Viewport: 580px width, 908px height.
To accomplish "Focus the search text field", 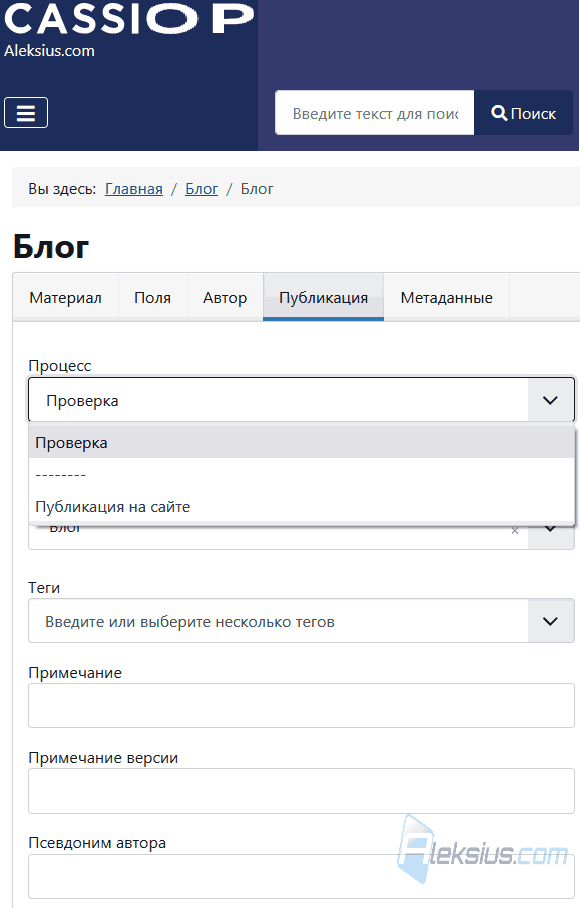I will 375,113.
